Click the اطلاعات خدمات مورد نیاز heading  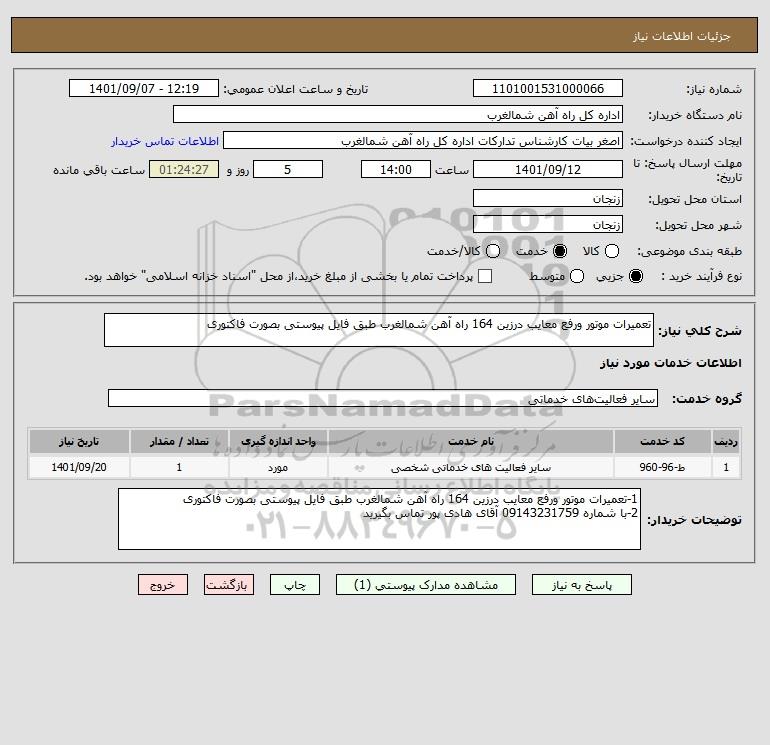(670, 363)
